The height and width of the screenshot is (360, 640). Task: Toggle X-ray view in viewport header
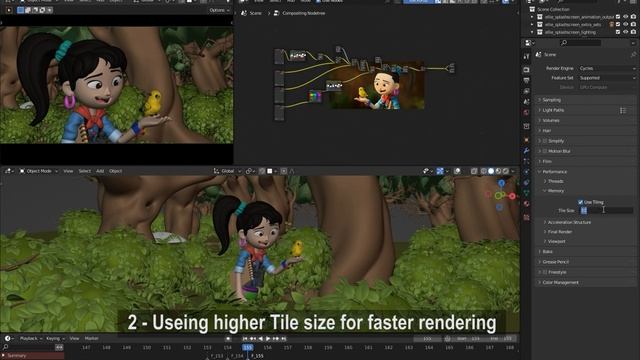coord(474,171)
